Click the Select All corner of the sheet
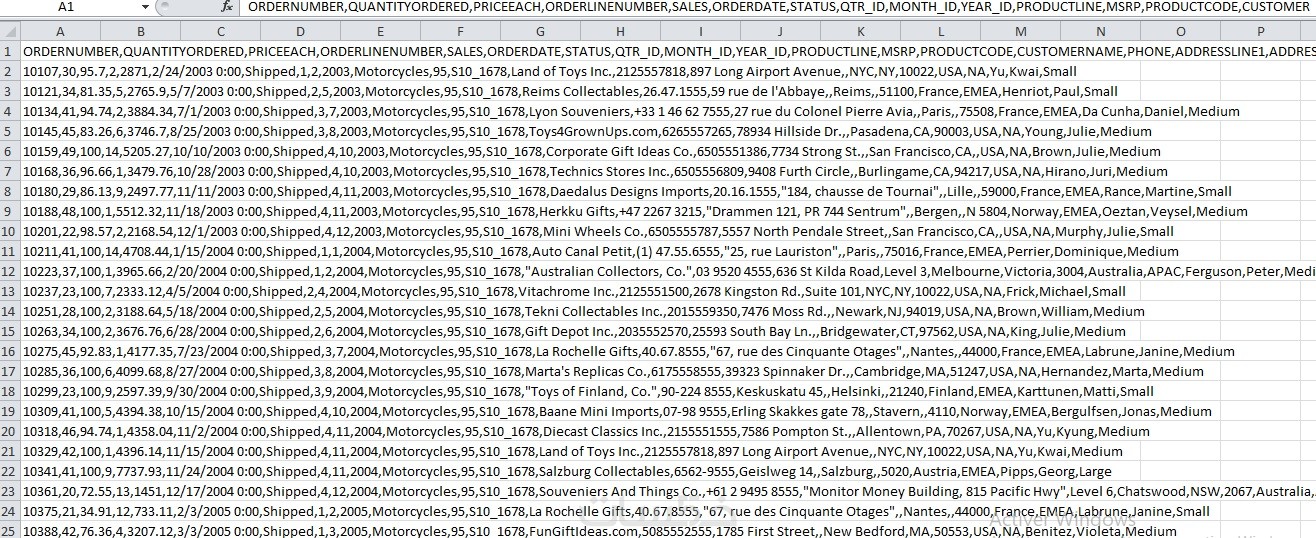 [x=10, y=31]
